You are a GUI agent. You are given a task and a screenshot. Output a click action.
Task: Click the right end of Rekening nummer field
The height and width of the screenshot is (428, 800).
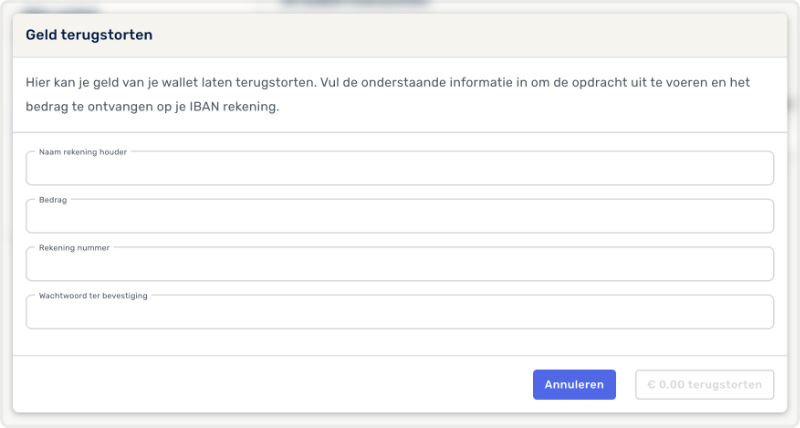click(x=750, y=265)
